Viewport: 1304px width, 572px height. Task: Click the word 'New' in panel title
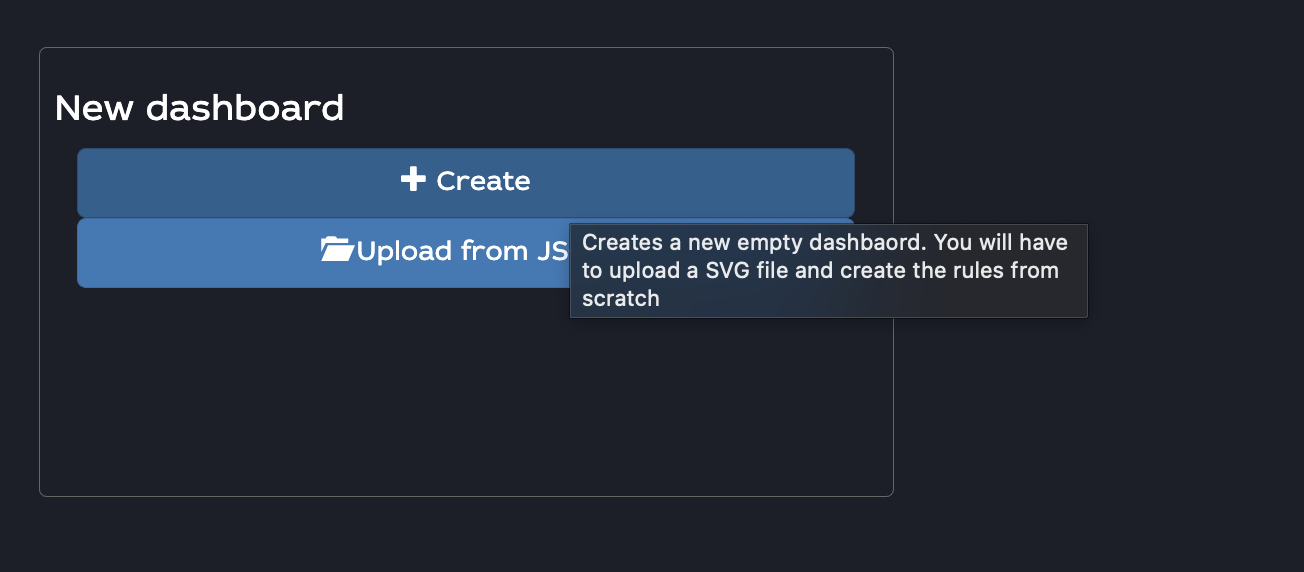point(96,108)
